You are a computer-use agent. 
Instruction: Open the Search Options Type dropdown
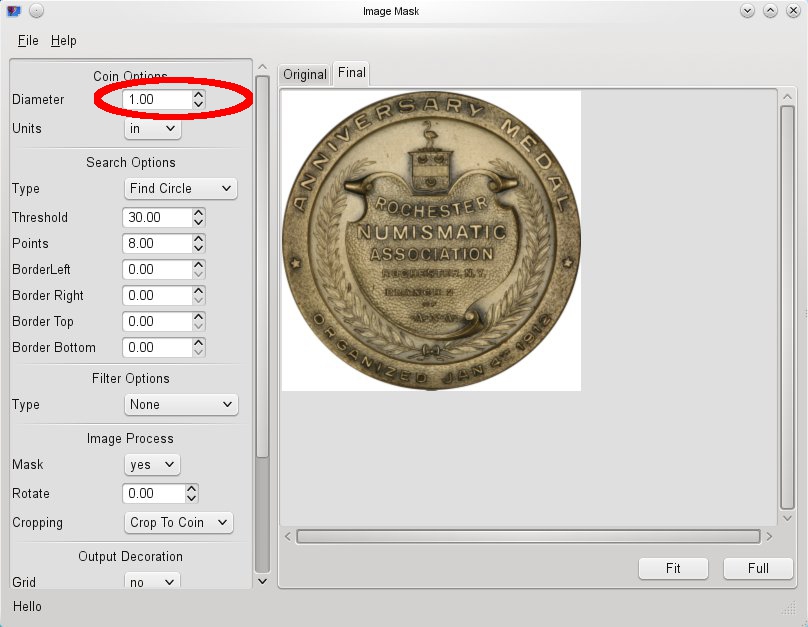click(180, 189)
